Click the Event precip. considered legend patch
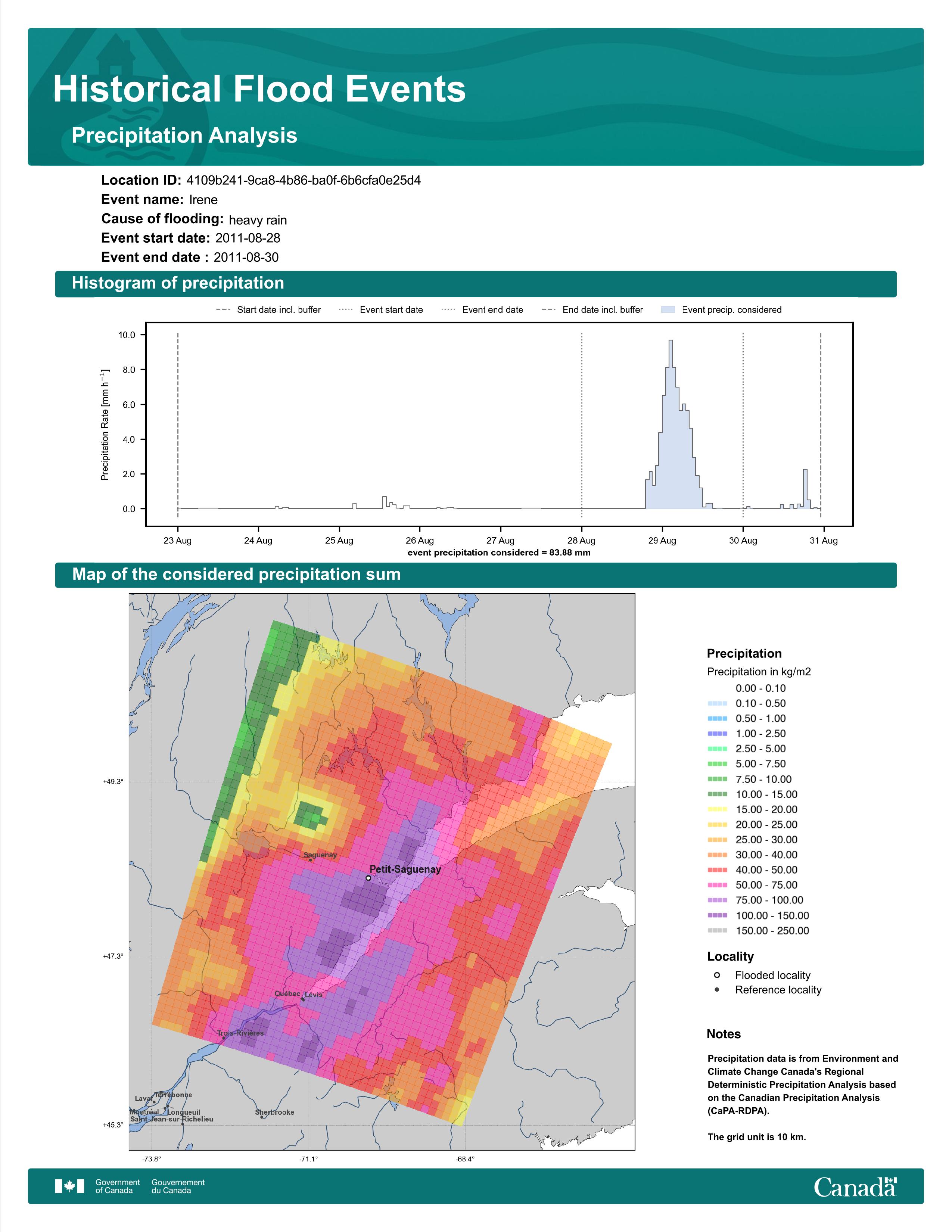This screenshot has width=952, height=1232. tap(668, 309)
